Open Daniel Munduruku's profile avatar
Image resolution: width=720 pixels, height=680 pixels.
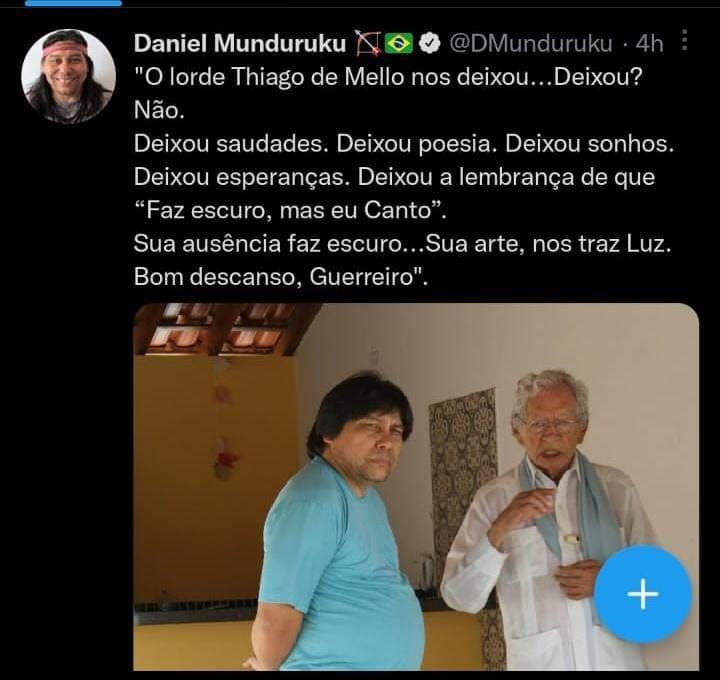tap(68, 76)
